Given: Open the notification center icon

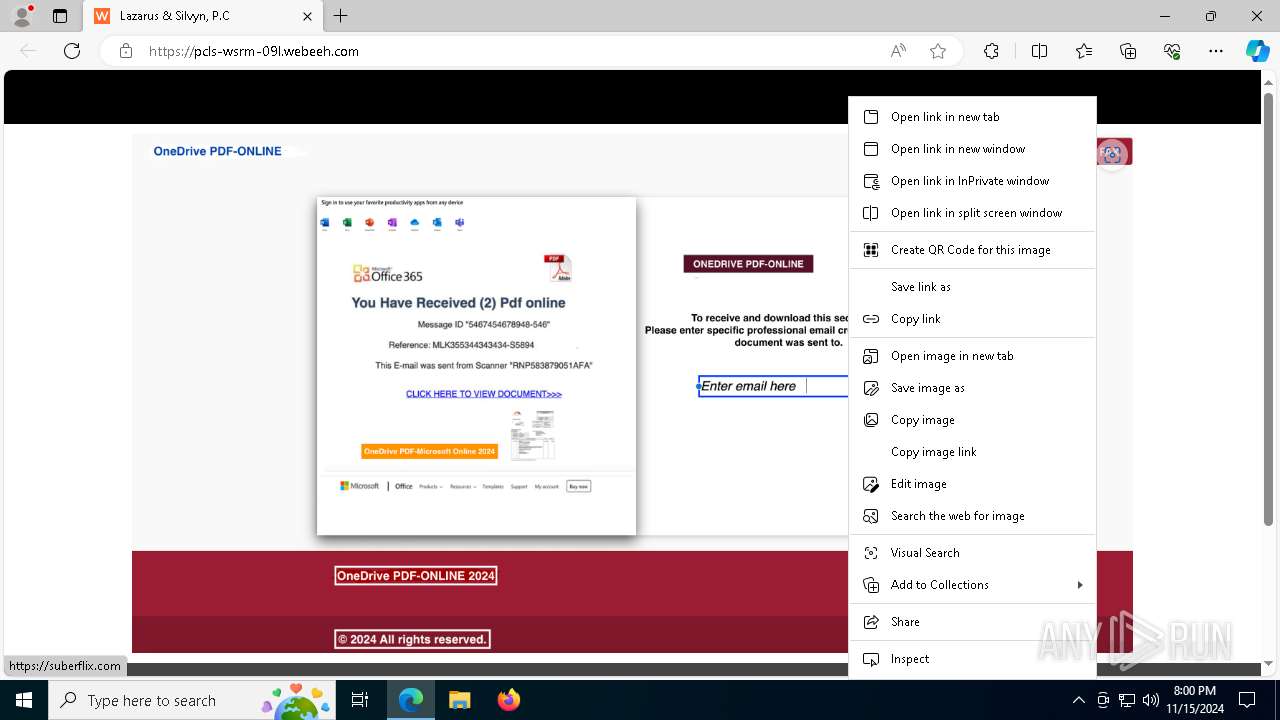Looking at the screenshot, I should [x=1247, y=700].
